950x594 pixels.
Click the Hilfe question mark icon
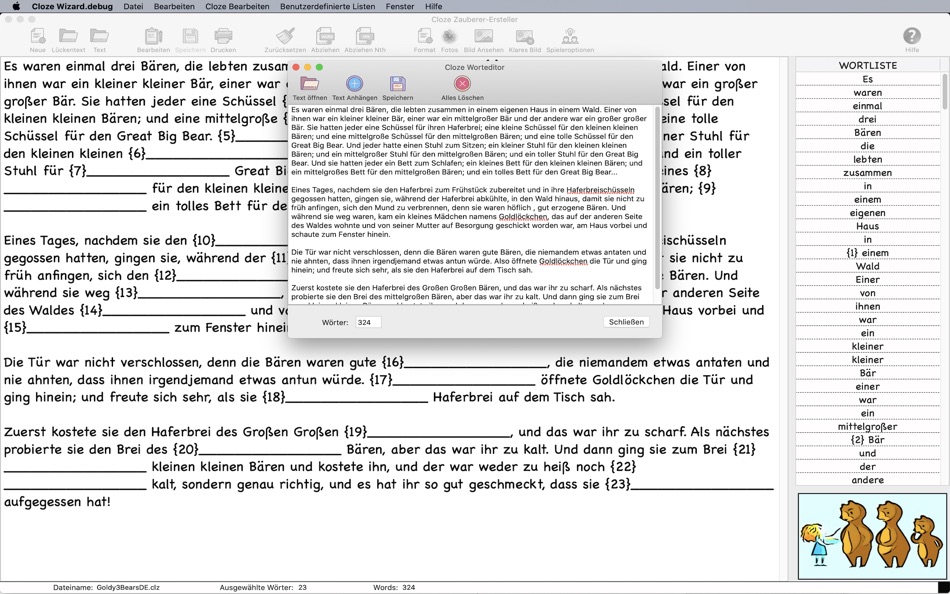911,36
